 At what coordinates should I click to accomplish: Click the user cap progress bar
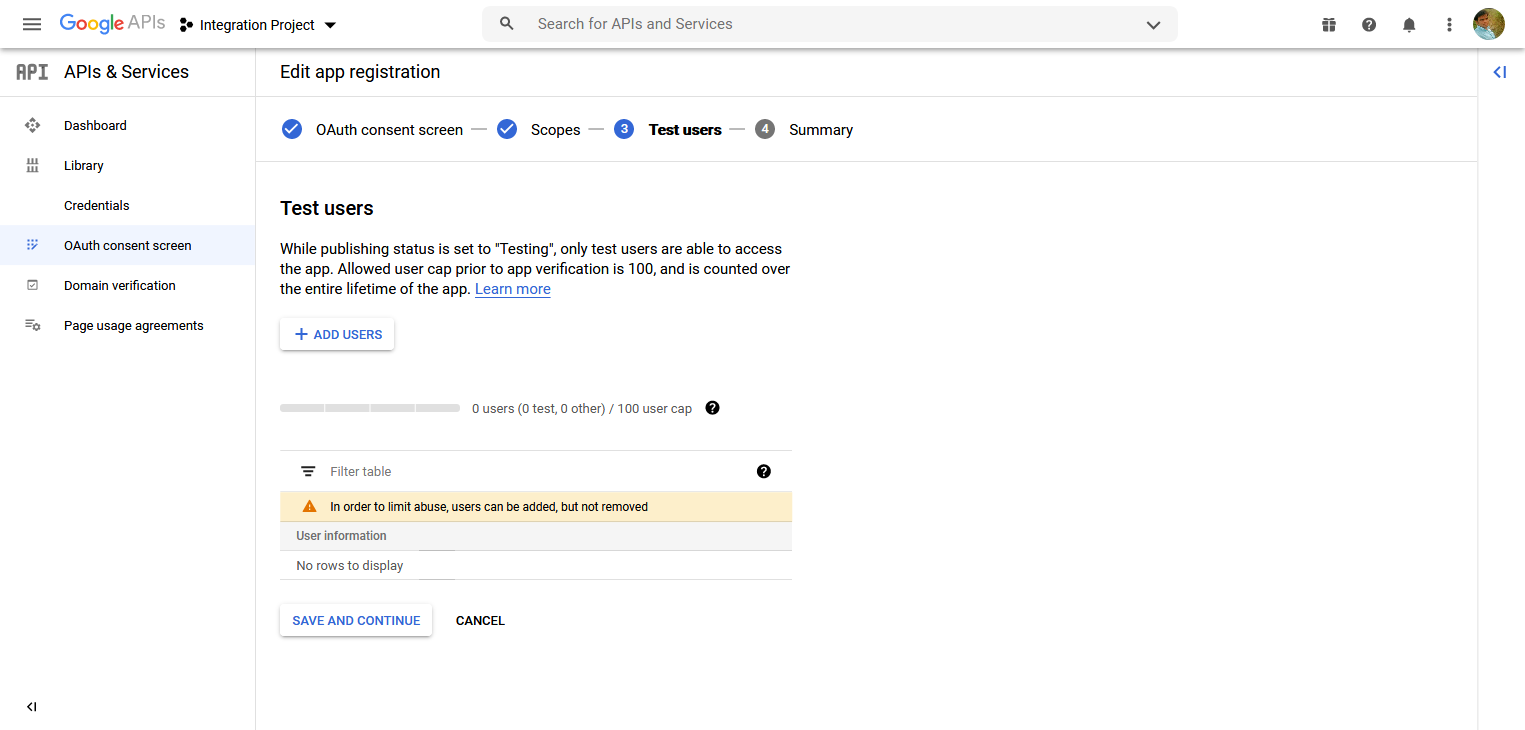pyautogui.click(x=370, y=408)
